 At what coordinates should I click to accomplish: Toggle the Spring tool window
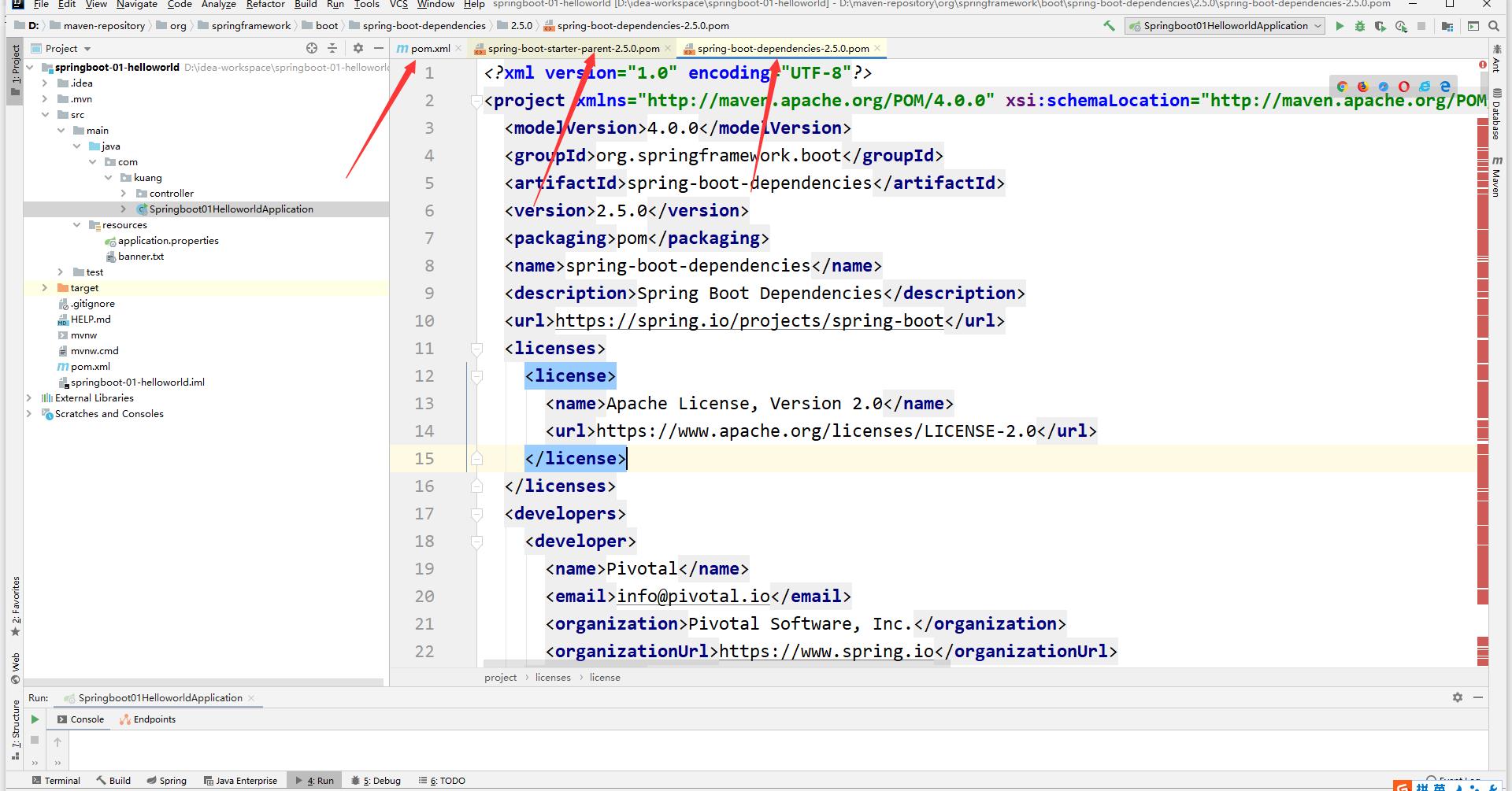tap(167, 781)
